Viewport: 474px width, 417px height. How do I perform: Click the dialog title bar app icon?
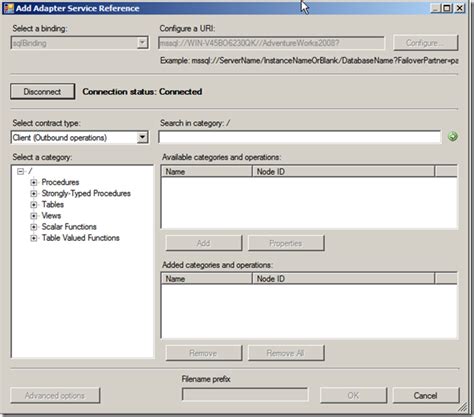click(x=9, y=8)
